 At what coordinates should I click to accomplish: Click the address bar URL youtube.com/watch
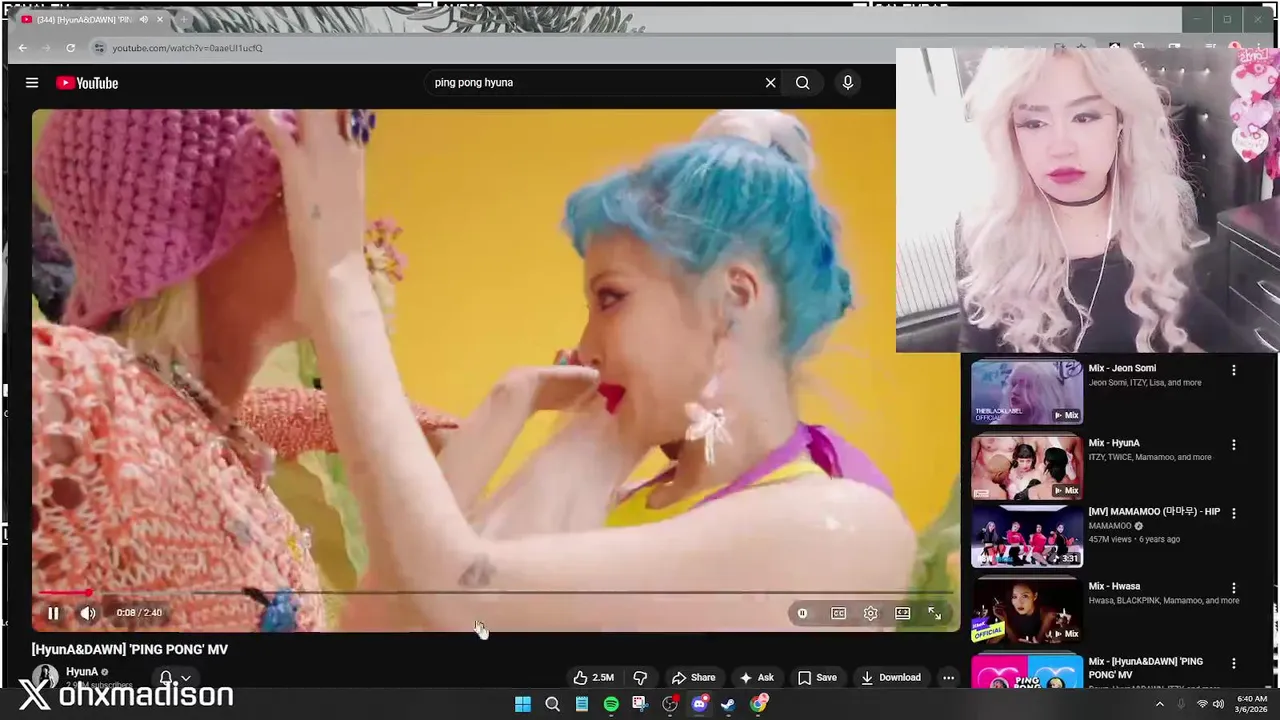[187, 48]
